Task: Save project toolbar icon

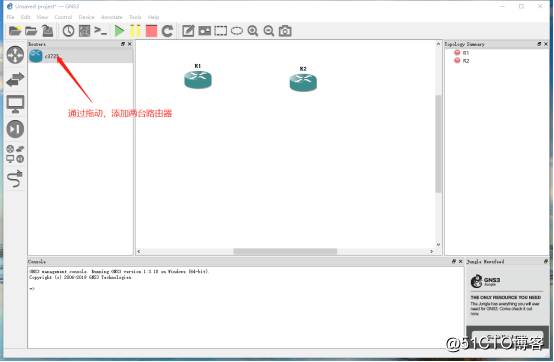Action: tap(47, 31)
